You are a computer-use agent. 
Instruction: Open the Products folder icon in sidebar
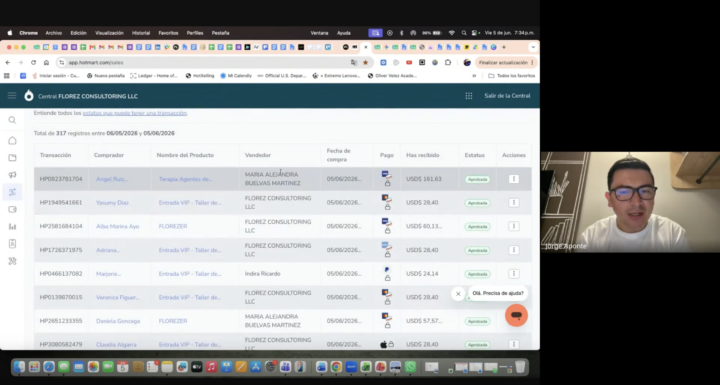click(x=12, y=158)
